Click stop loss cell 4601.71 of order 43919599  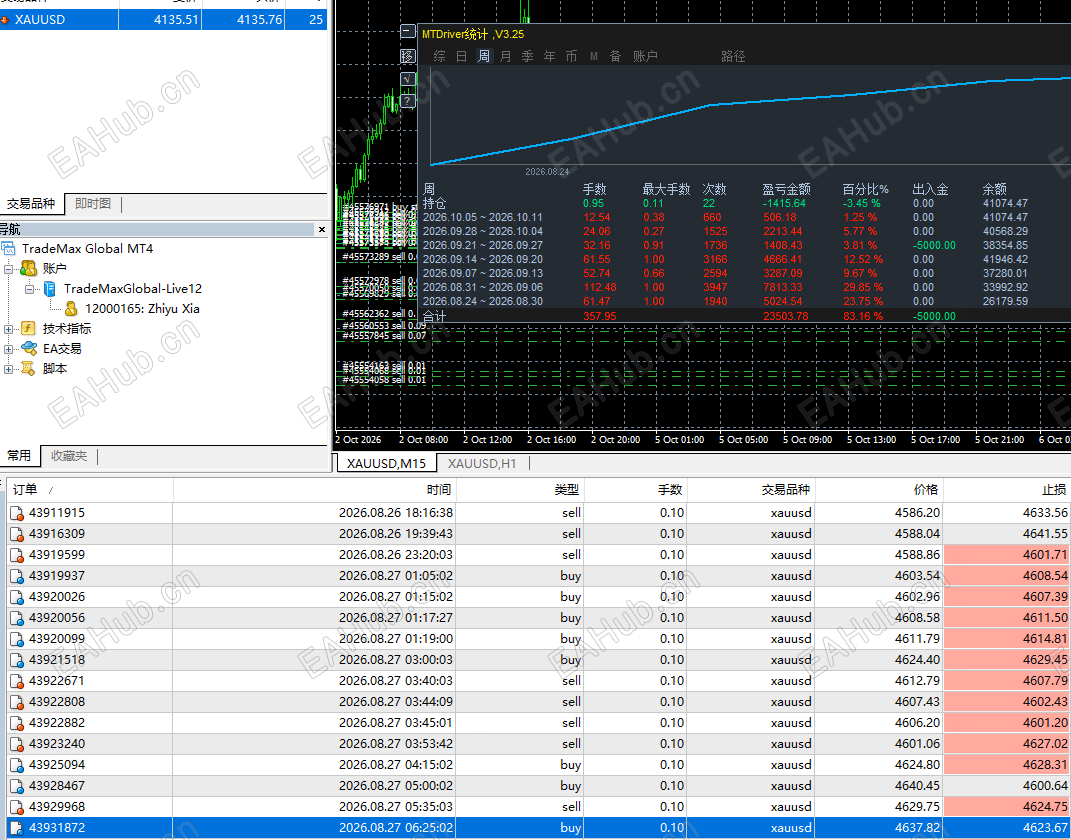click(x=1007, y=555)
